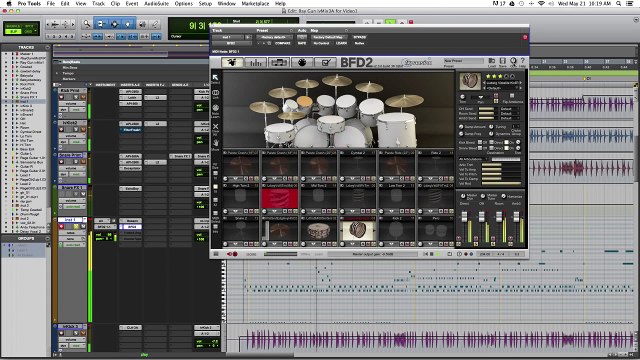Adjust the Direct mixer fader in BFD2
Image resolution: width=640 pixels, height=360 pixels.
(x=464, y=217)
